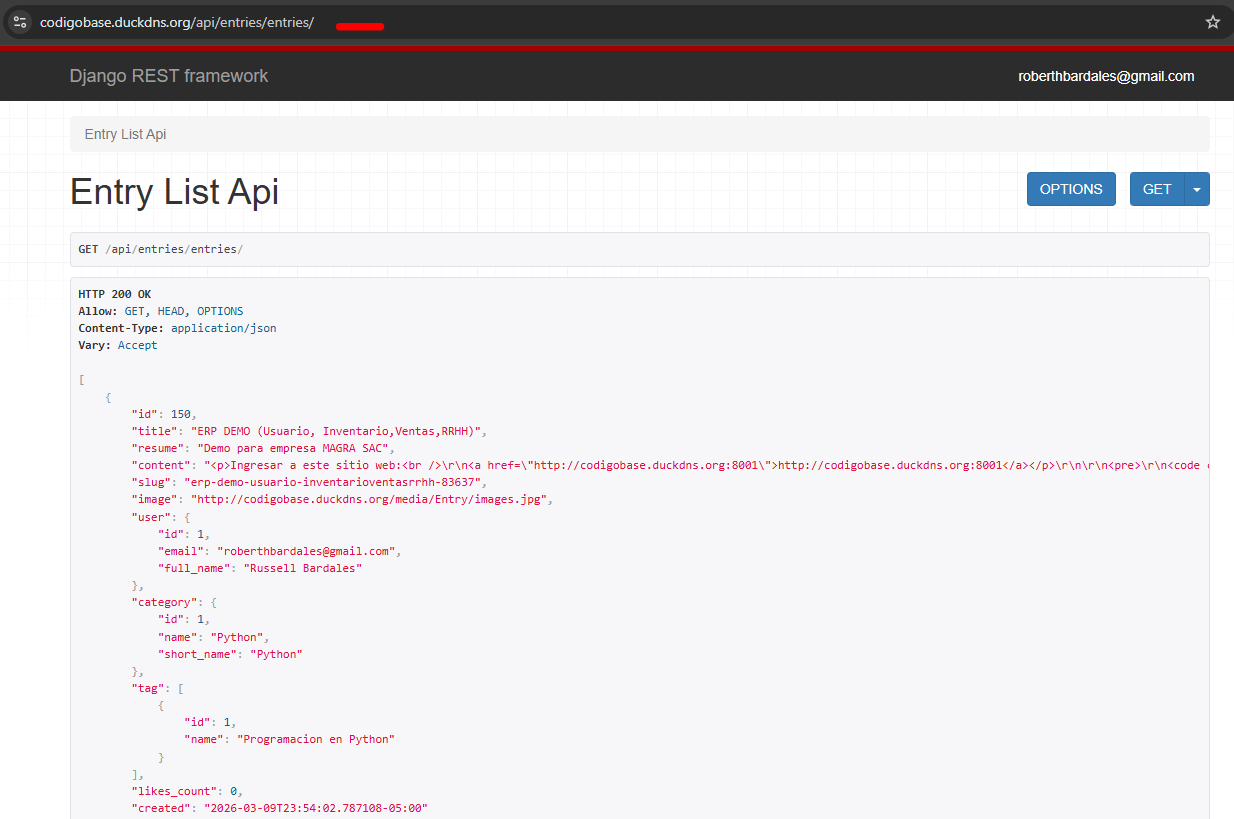Click the site information icon in address bar
Image resolution: width=1234 pixels, height=819 pixels.
tap(20, 22)
